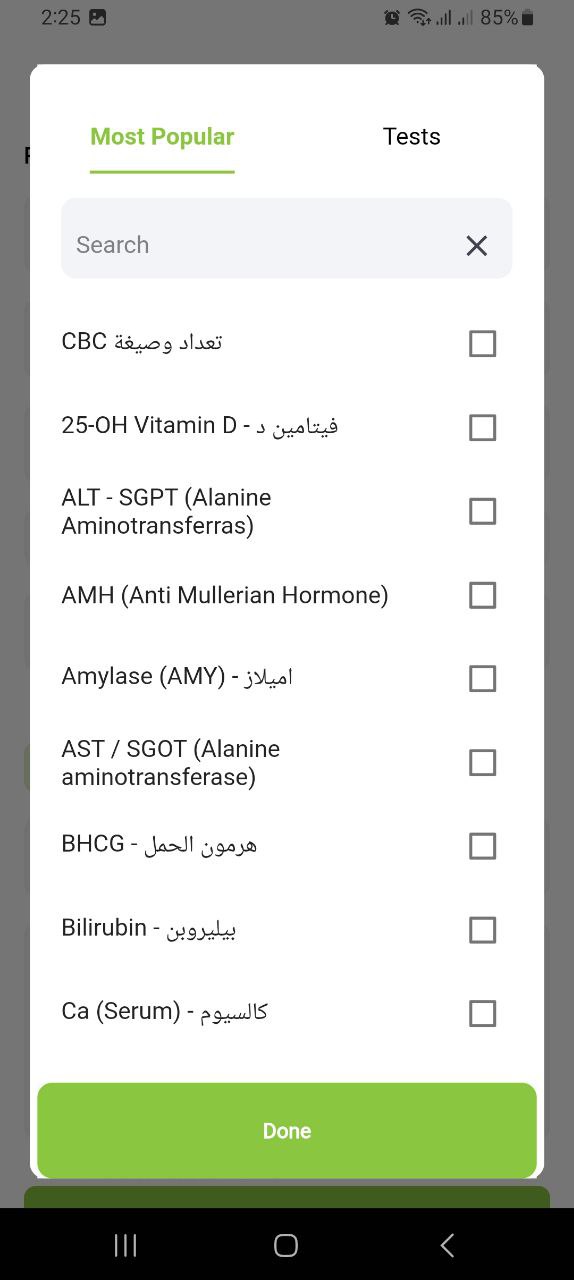Open Android recent apps button

(x=125, y=1245)
